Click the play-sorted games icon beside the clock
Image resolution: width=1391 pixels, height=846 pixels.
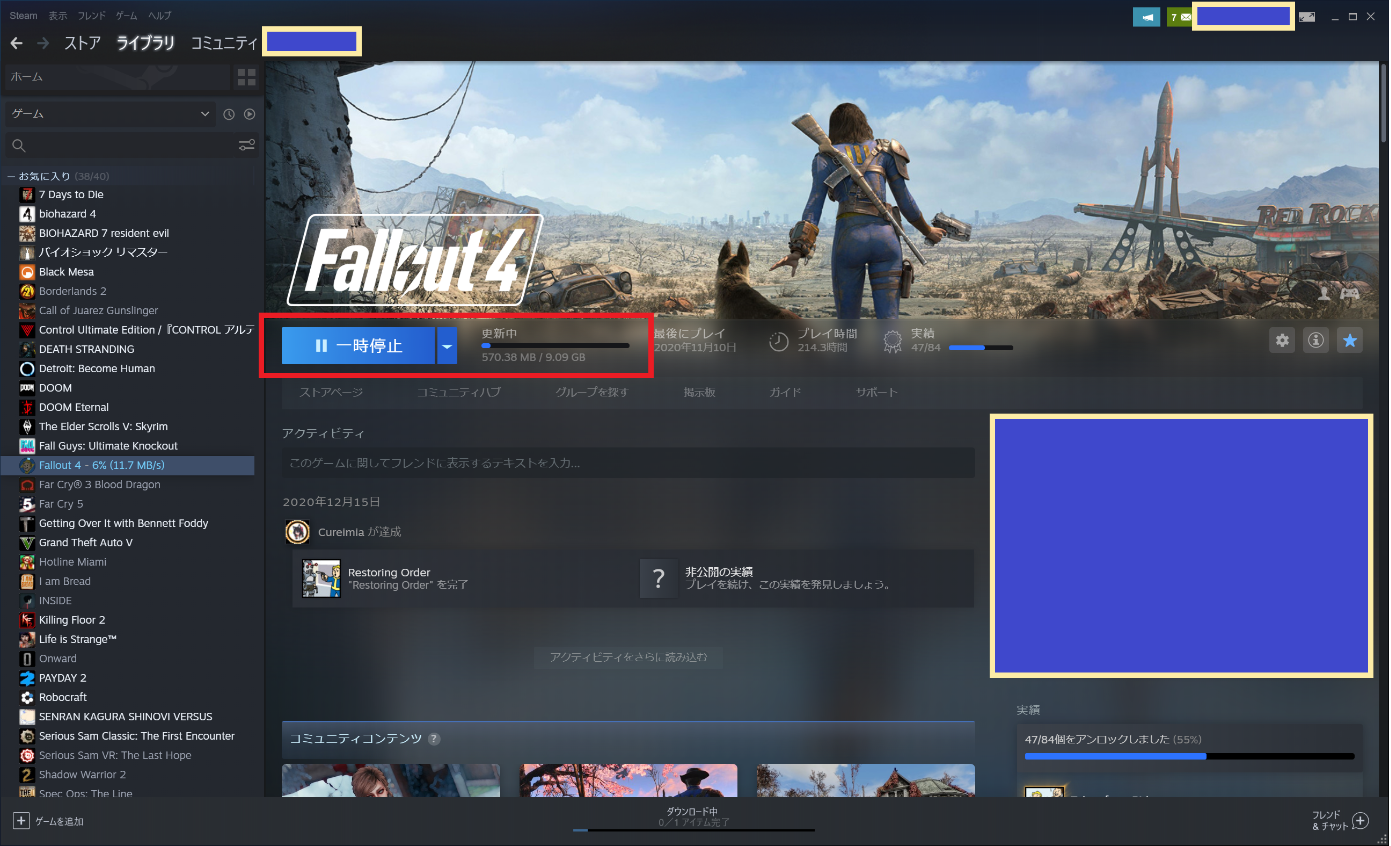tap(250, 113)
